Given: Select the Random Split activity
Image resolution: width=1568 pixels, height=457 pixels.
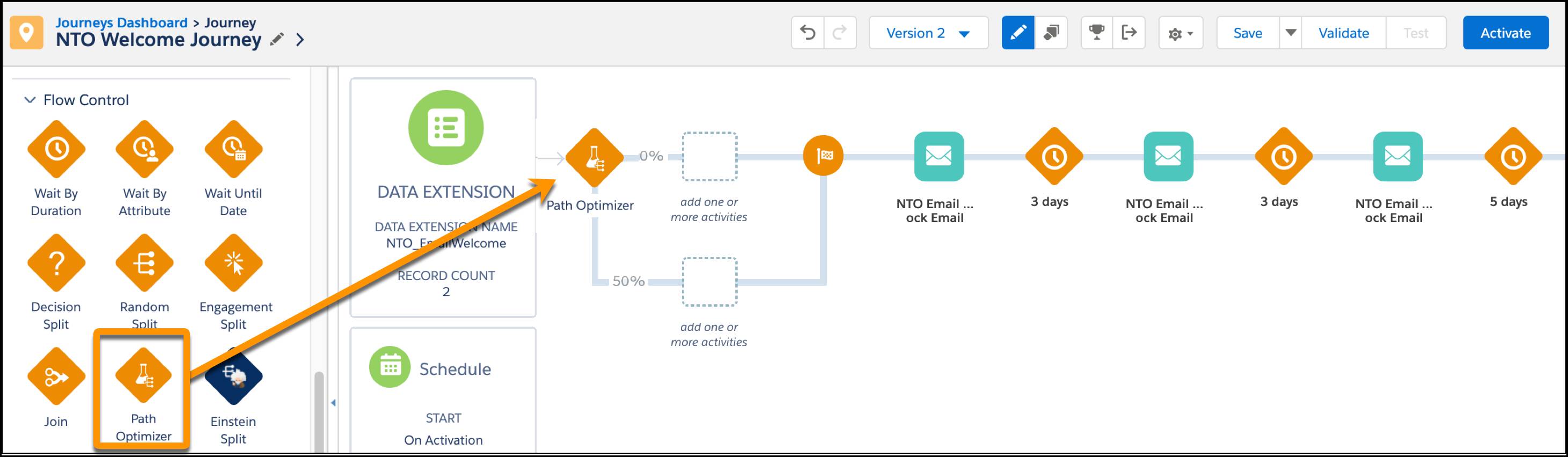Looking at the screenshot, I should click(x=144, y=263).
